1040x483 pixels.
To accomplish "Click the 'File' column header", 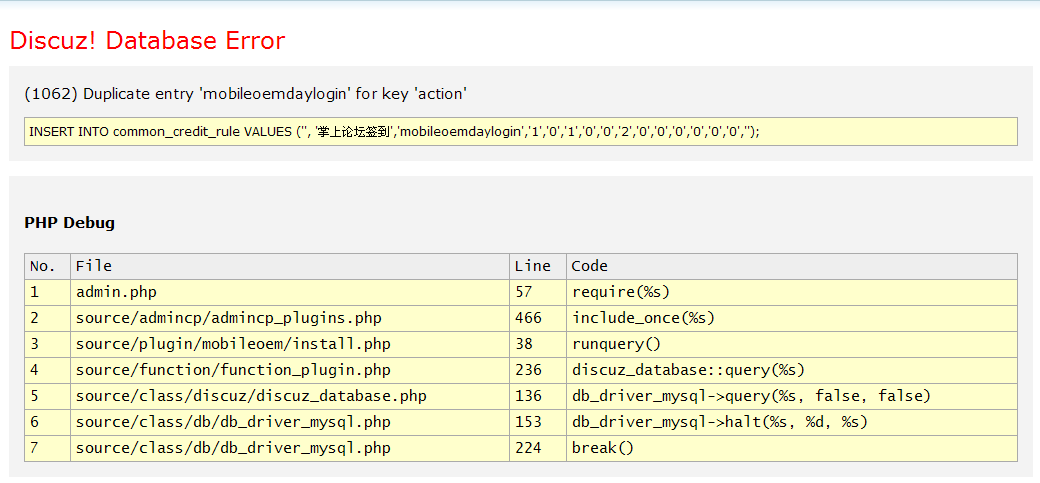I will point(290,266).
